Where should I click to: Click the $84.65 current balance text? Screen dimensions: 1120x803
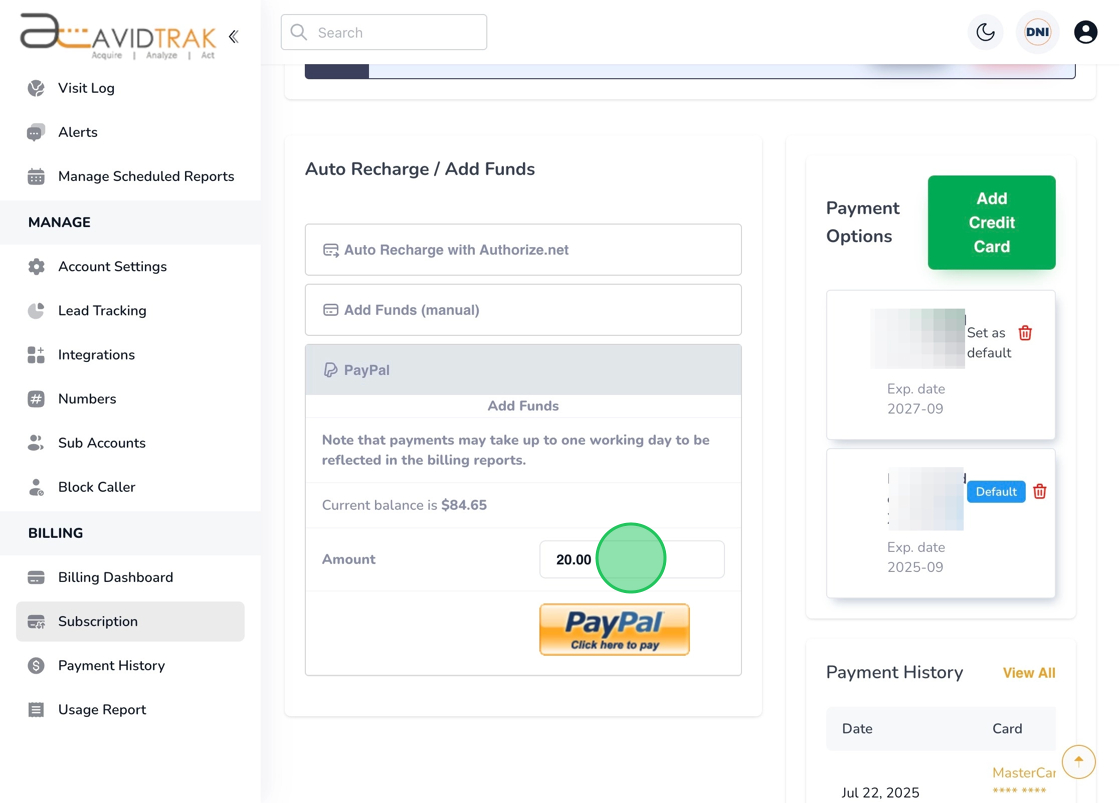(464, 505)
